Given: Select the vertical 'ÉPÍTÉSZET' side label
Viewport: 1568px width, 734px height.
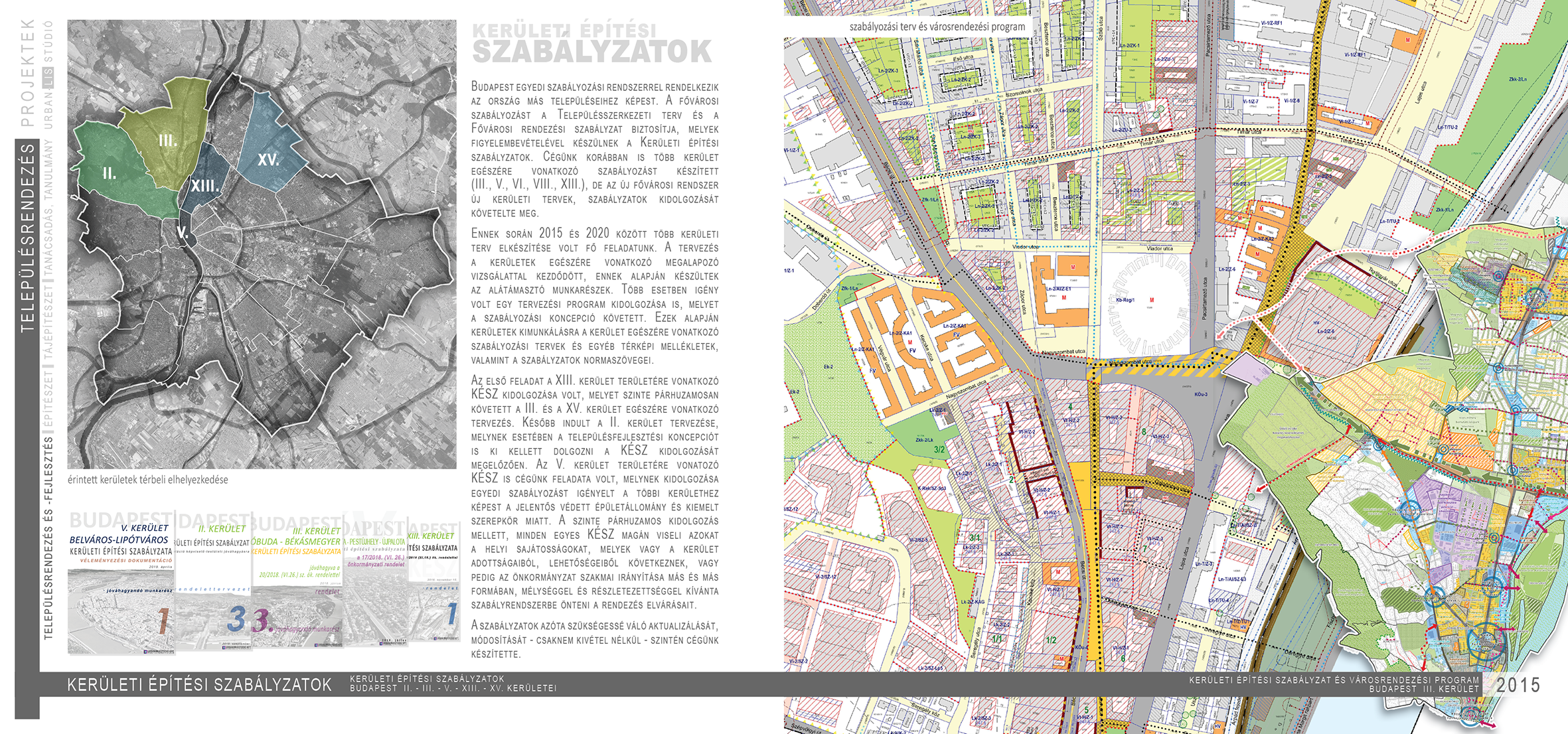Looking at the screenshot, I should pyautogui.click(x=48, y=398).
